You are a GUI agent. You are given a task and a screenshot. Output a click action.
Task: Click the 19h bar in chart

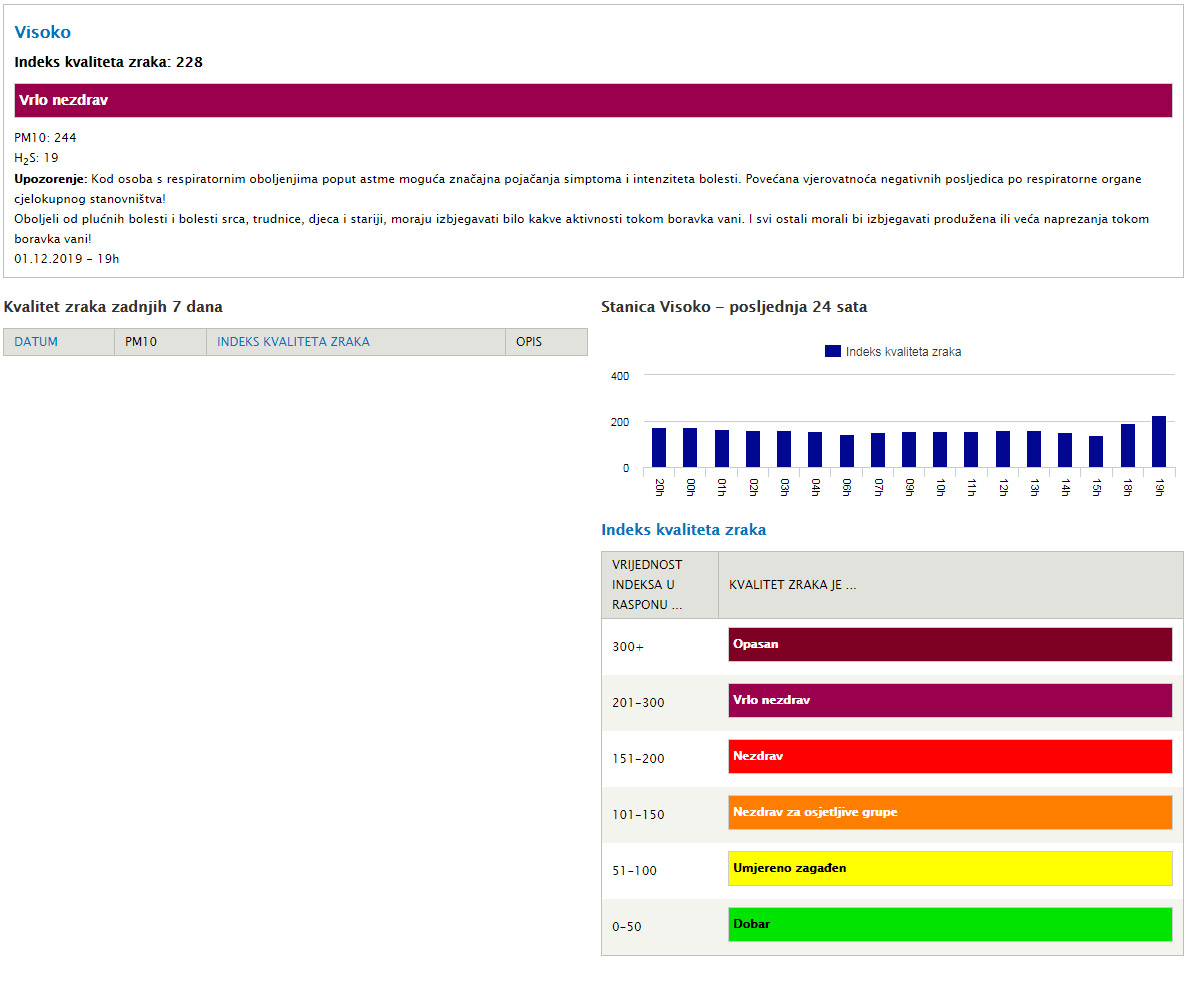[1159, 442]
